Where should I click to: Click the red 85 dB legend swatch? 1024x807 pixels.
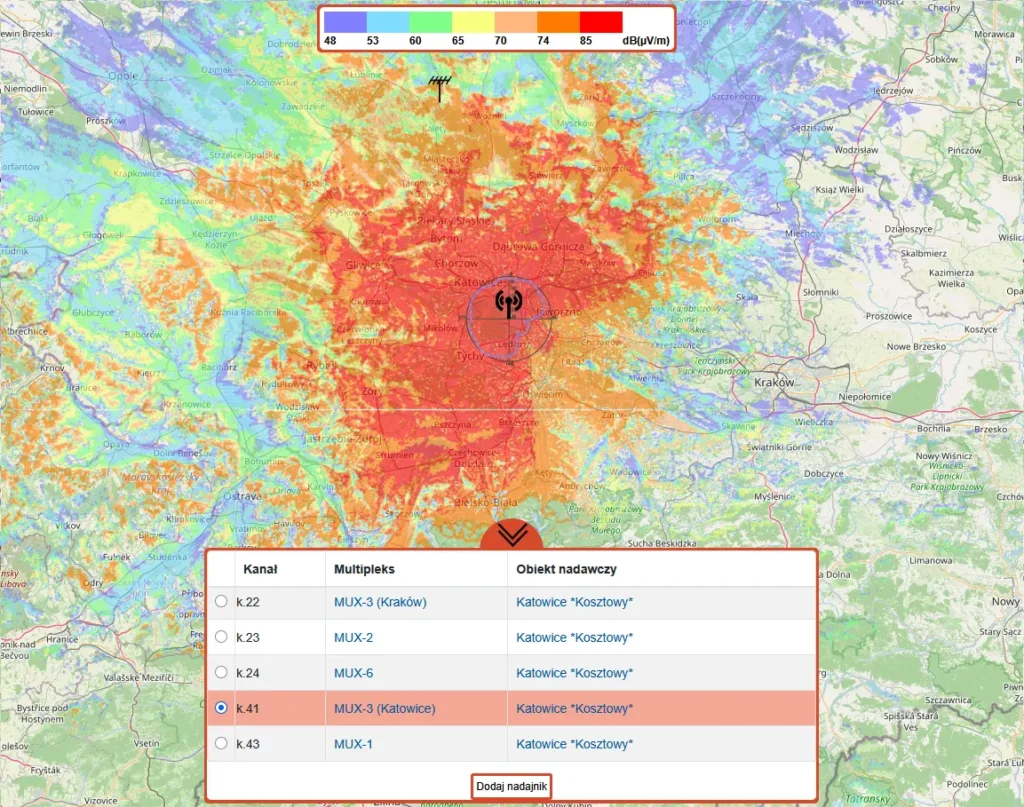601,22
